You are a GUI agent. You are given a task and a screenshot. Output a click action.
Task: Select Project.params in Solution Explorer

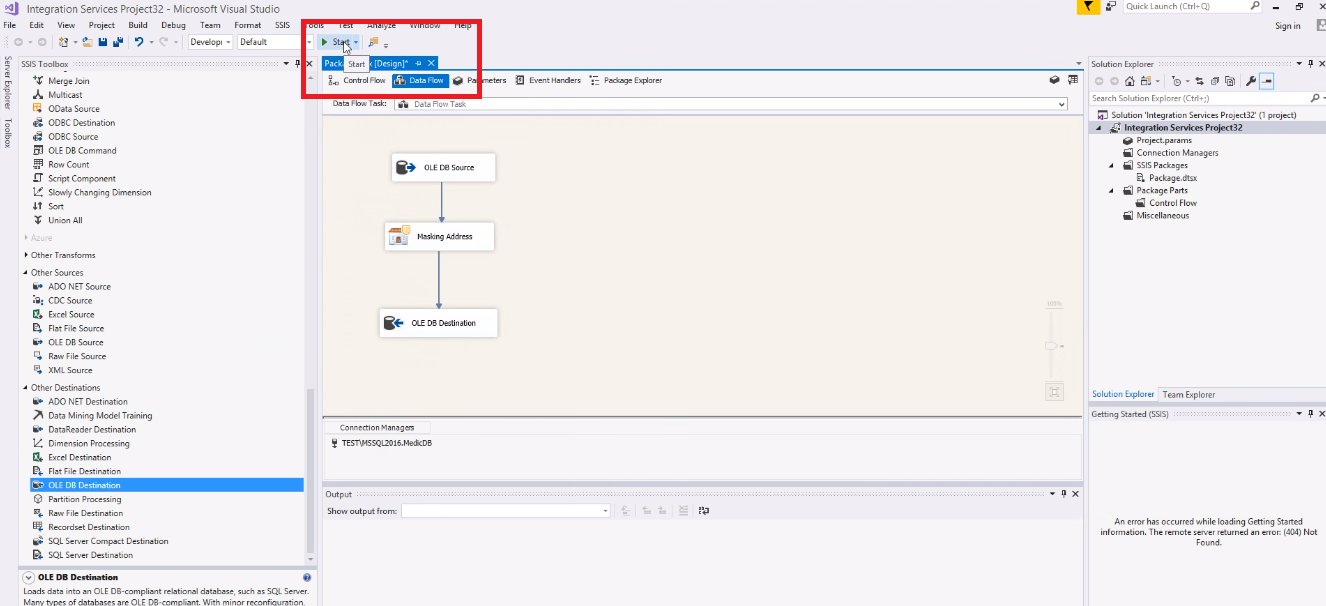(x=1164, y=140)
